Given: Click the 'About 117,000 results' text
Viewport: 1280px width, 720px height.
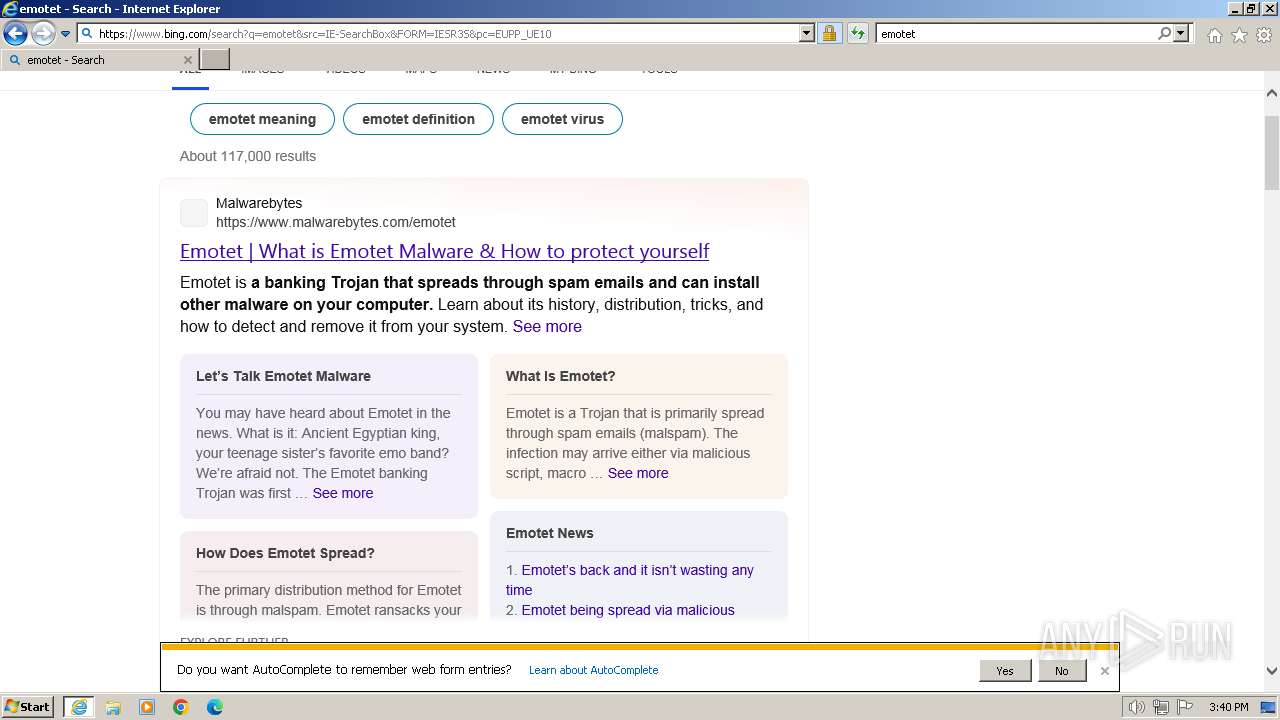Looking at the screenshot, I should coord(248,156).
